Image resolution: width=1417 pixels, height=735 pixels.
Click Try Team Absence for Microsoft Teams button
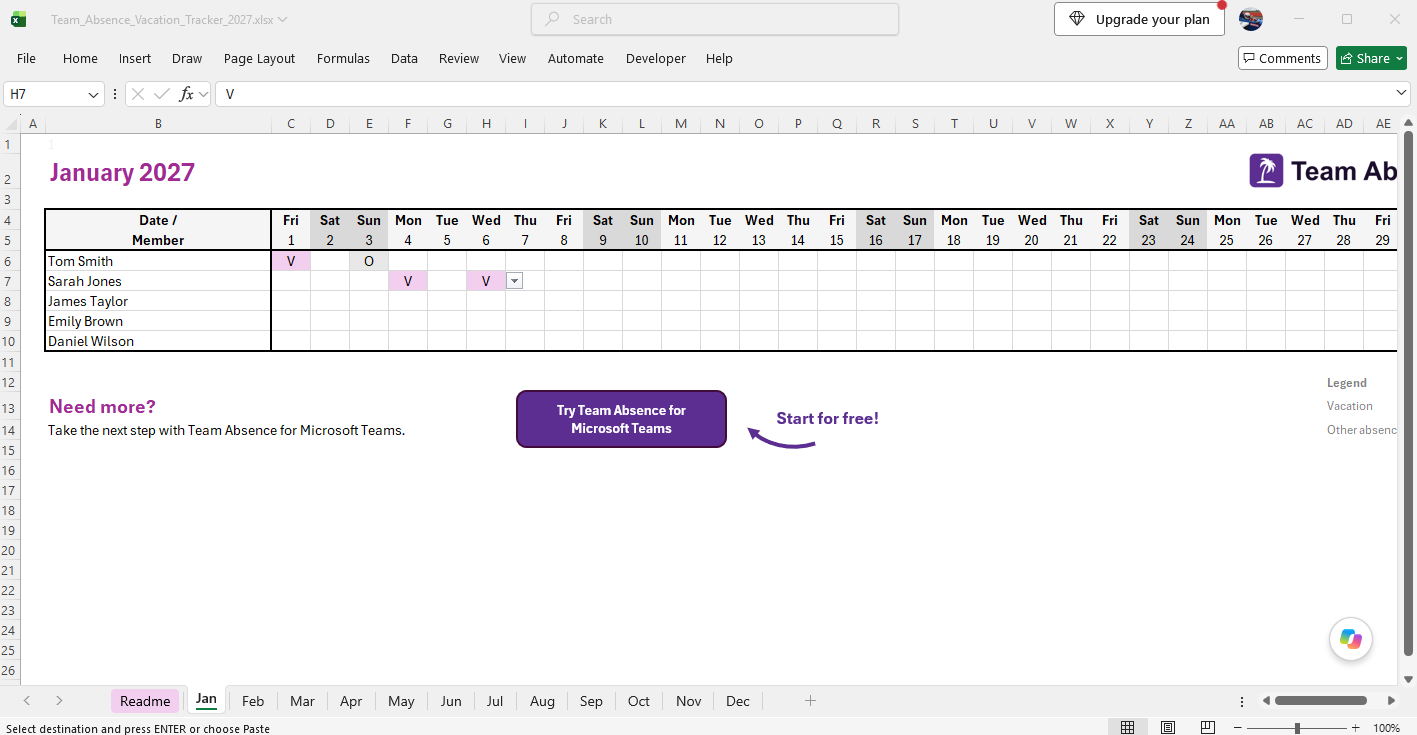[621, 419]
